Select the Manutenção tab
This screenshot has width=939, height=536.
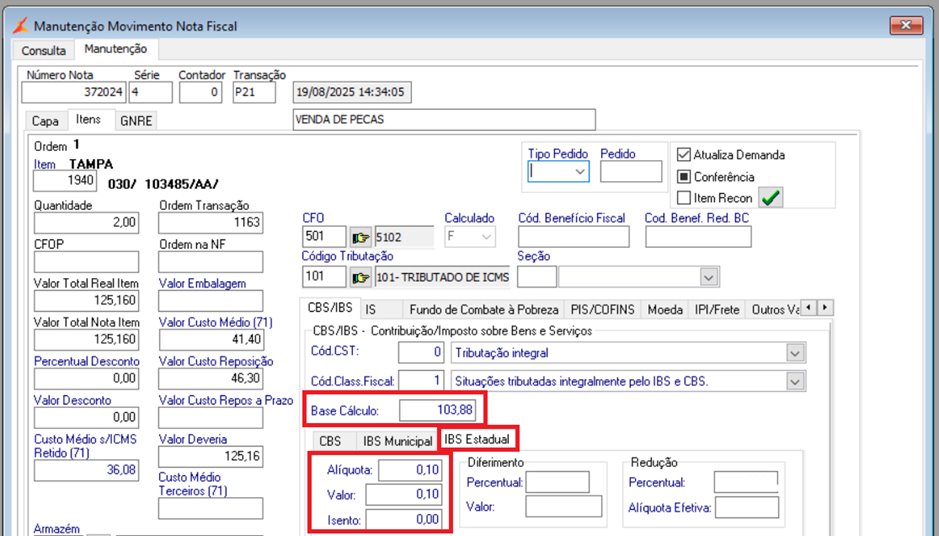tap(116, 49)
